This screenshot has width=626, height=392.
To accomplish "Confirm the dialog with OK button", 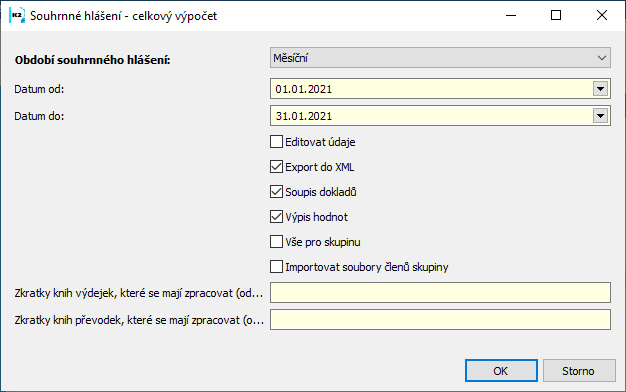I will coord(501,371).
